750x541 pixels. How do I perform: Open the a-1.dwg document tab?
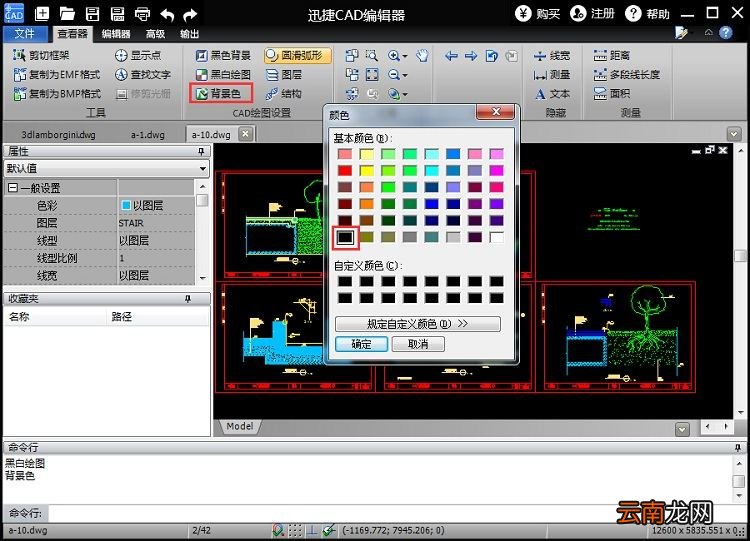(x=148, y=135)
